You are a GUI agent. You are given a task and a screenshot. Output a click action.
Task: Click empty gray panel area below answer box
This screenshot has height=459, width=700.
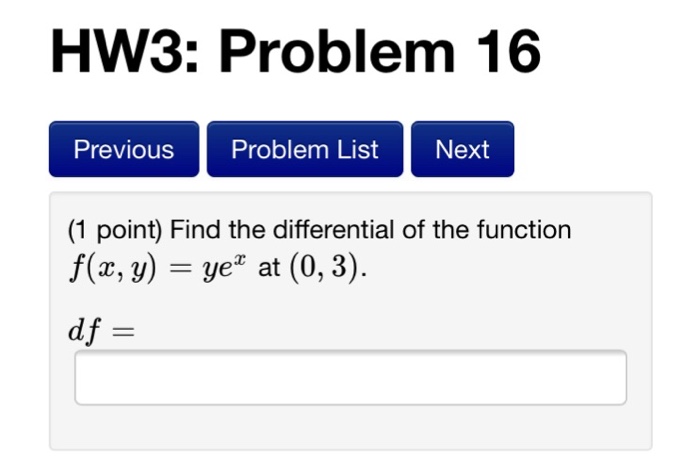point(350,428)
